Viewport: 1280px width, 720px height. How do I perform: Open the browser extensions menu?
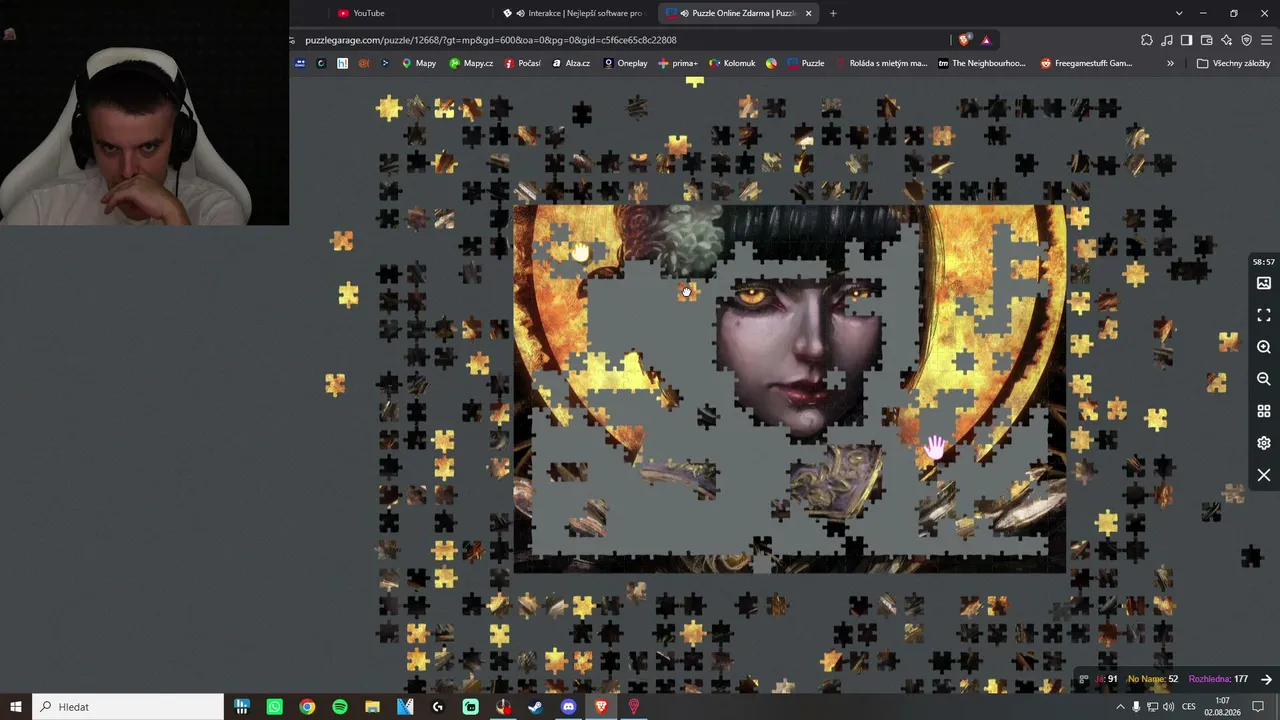pyautogui.click(x=1147, y=40)
